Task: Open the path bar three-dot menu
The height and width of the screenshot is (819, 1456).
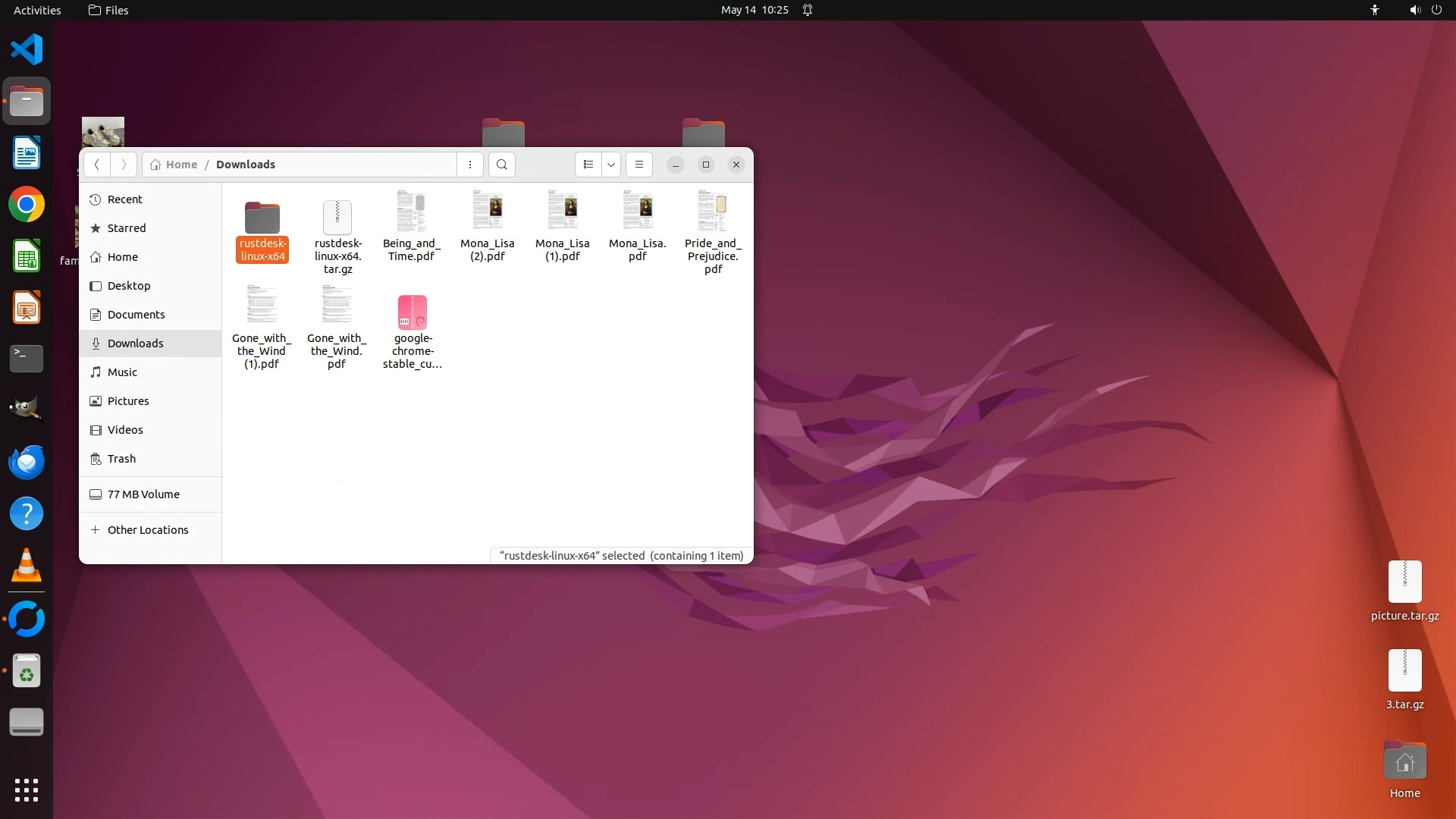Action: tap(470, 165)
